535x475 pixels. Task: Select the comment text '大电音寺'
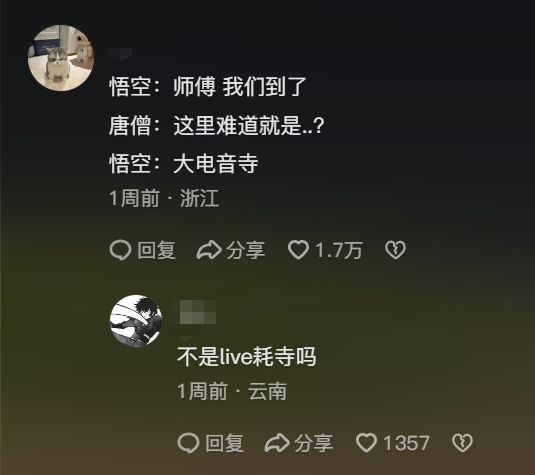pyautogui.click(x=216, y=164)
